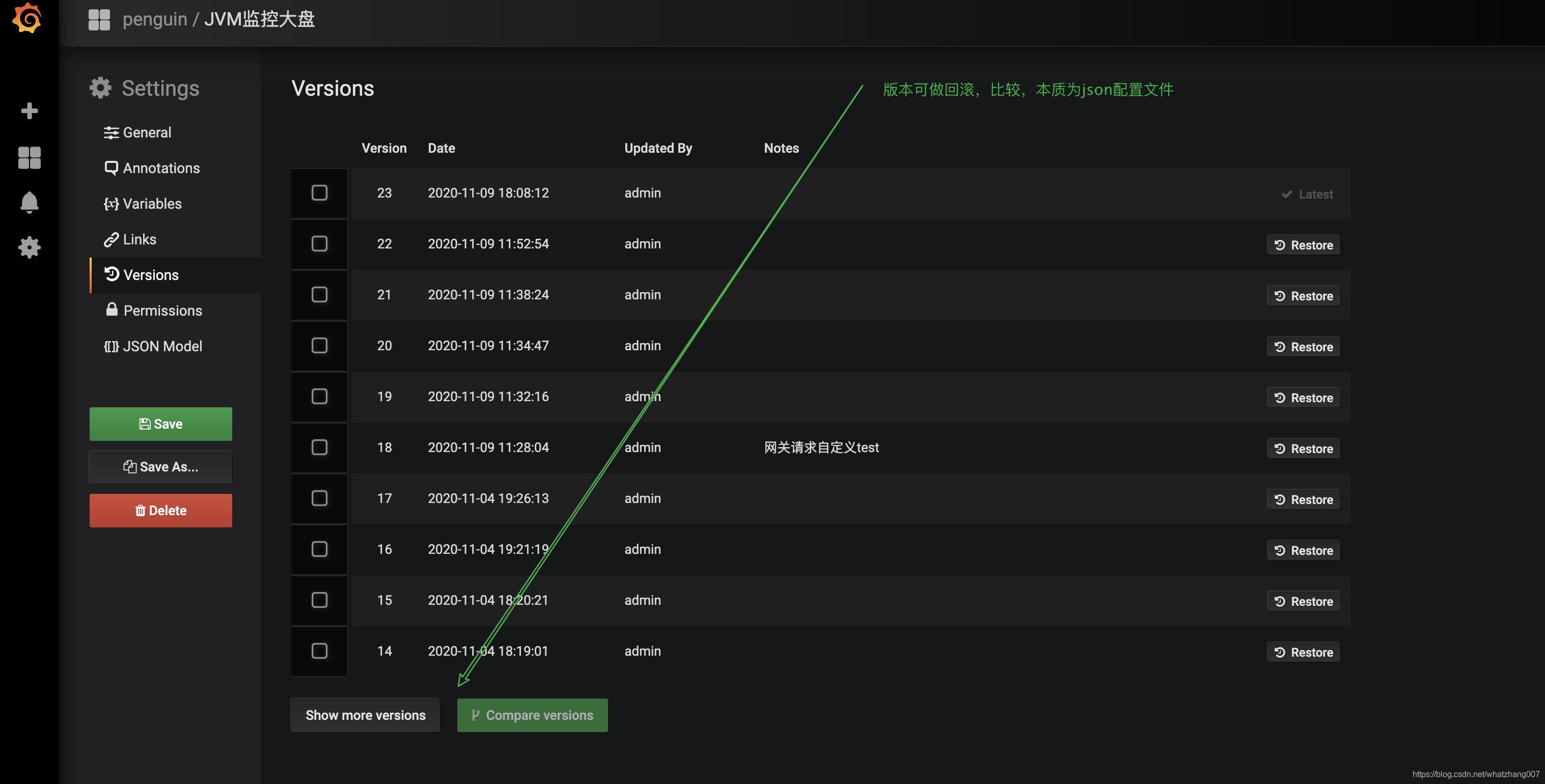This screenshot has width=1545, height=784.
Task: Open the Permissions settings
Action: [162, 311]
